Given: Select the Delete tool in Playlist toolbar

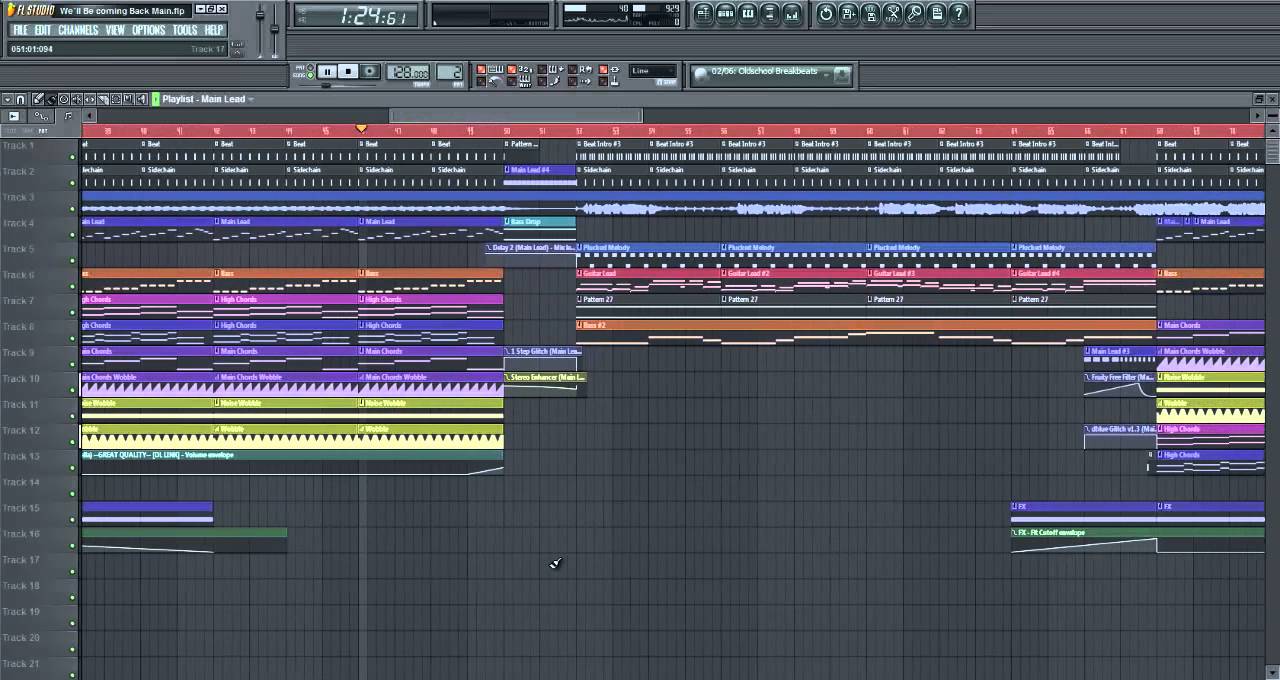Looking at the screenshot, I should click(64, 99).
